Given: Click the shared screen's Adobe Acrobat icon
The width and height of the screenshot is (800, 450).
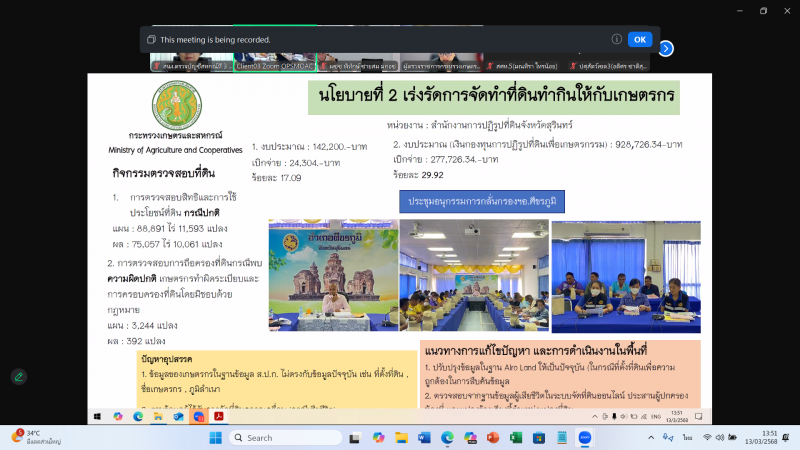Looking at the screenshot, I should click(219, 416).
